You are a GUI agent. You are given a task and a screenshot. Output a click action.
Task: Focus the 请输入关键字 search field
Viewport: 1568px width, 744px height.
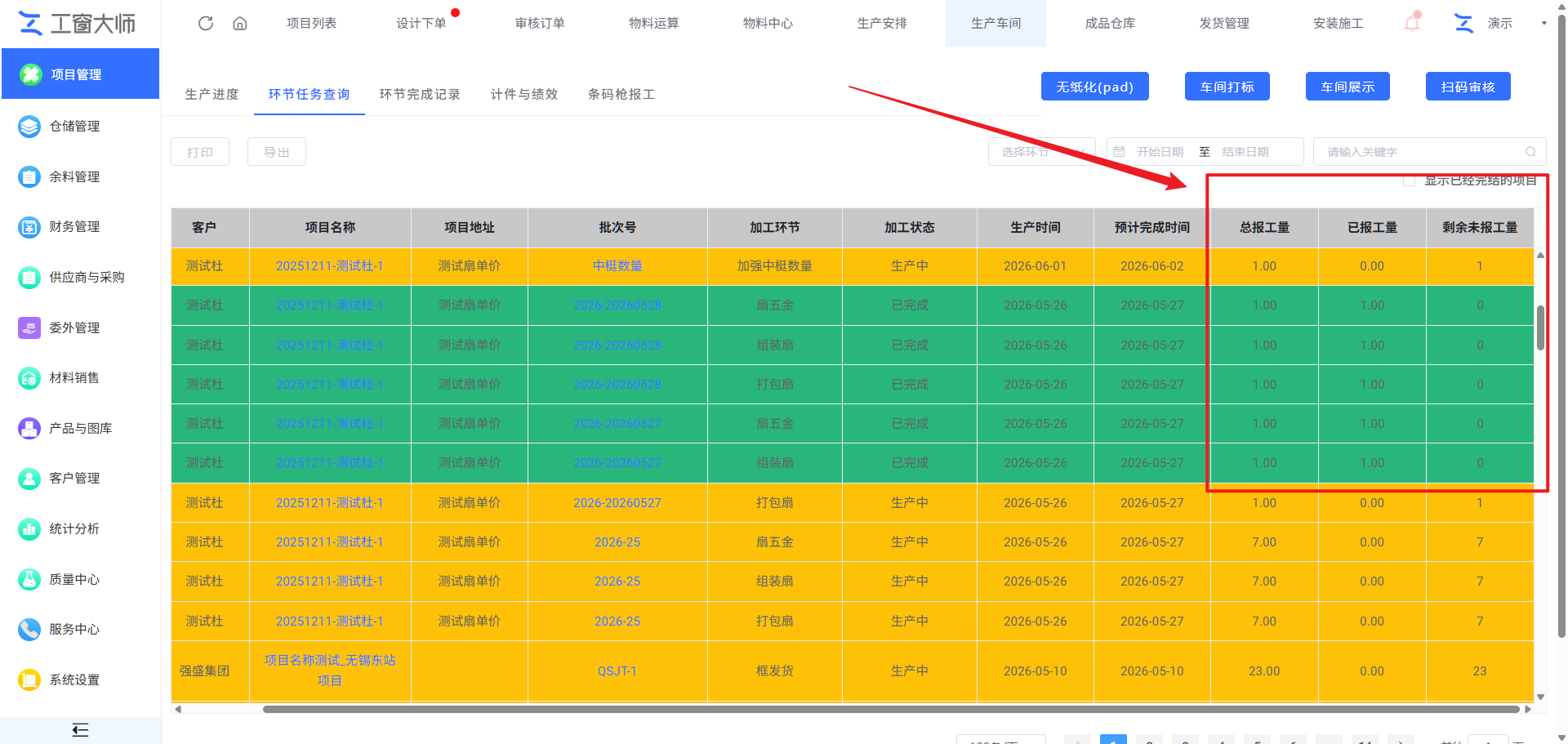coord(1421,152)
